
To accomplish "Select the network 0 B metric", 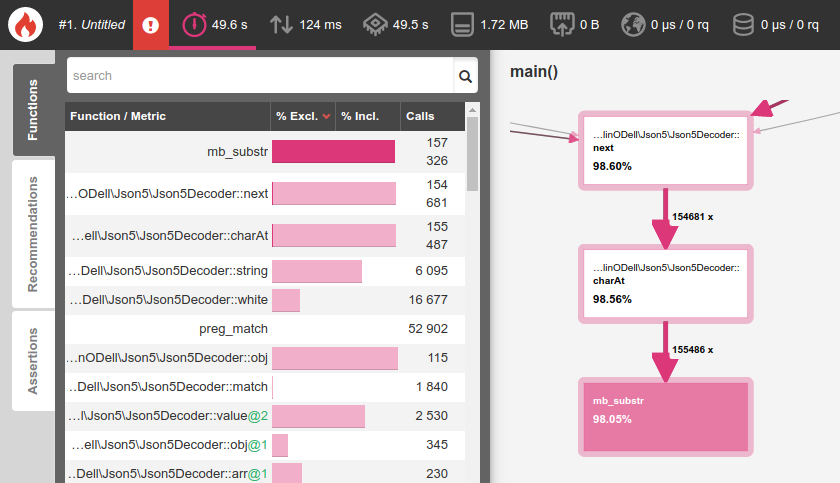I will pyautogui.click(x=576, y=24).
